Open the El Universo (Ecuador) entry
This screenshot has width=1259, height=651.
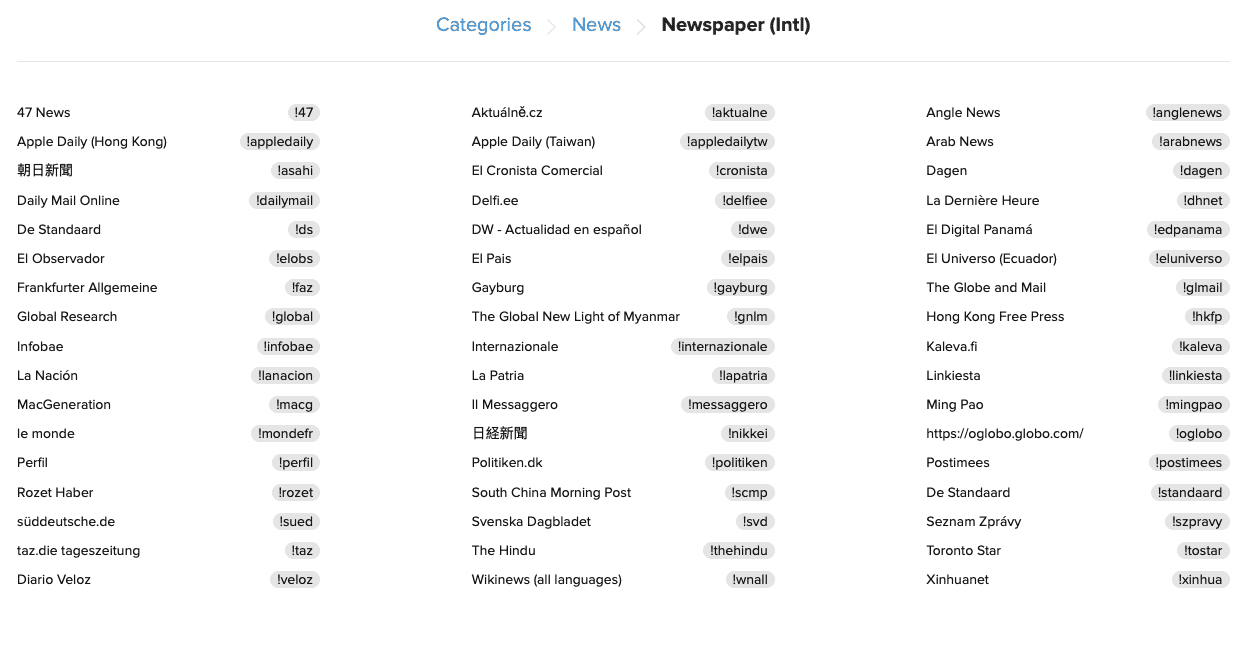click(991, 259)
